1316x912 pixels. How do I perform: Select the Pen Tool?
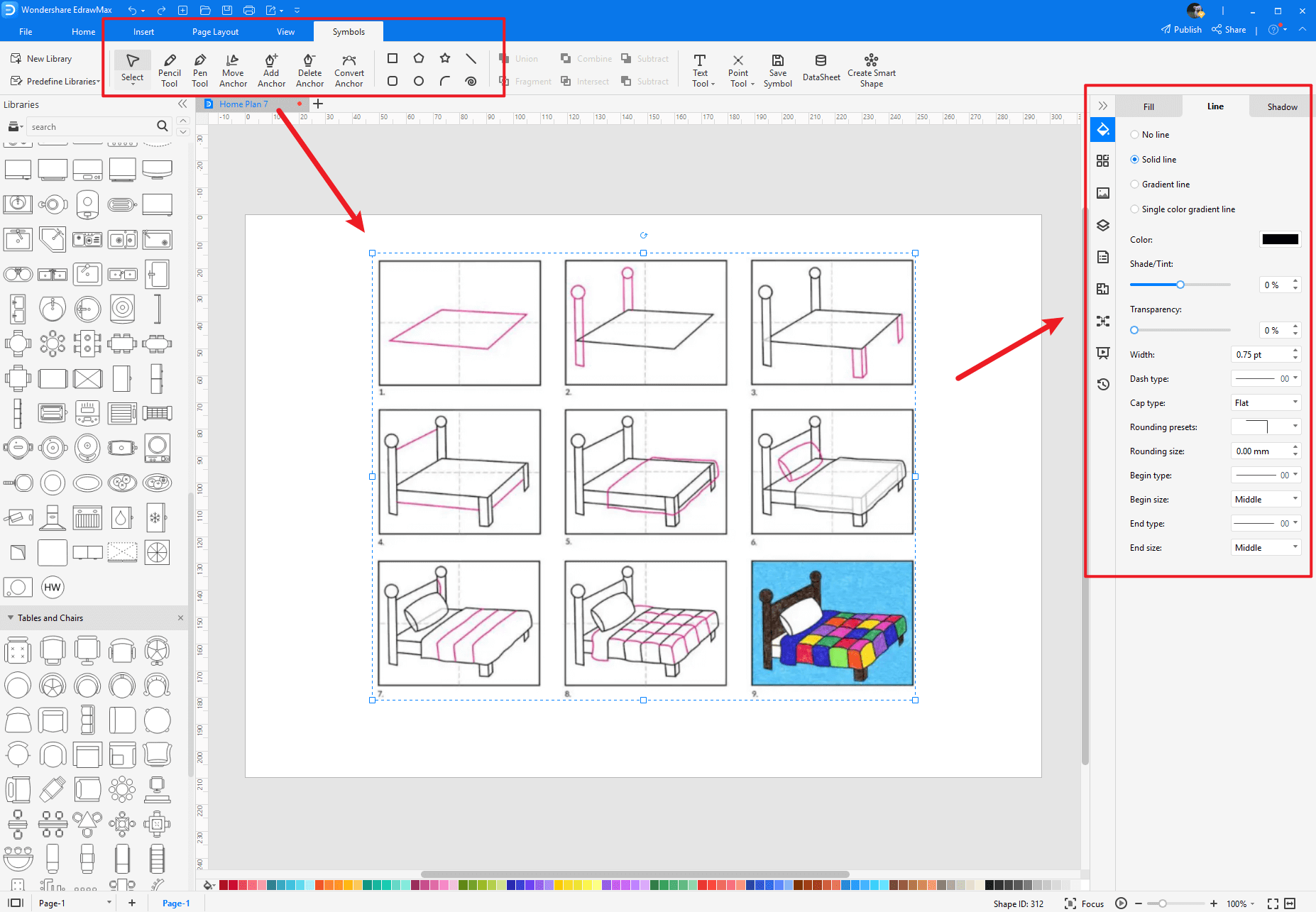[x=200, y=70]
